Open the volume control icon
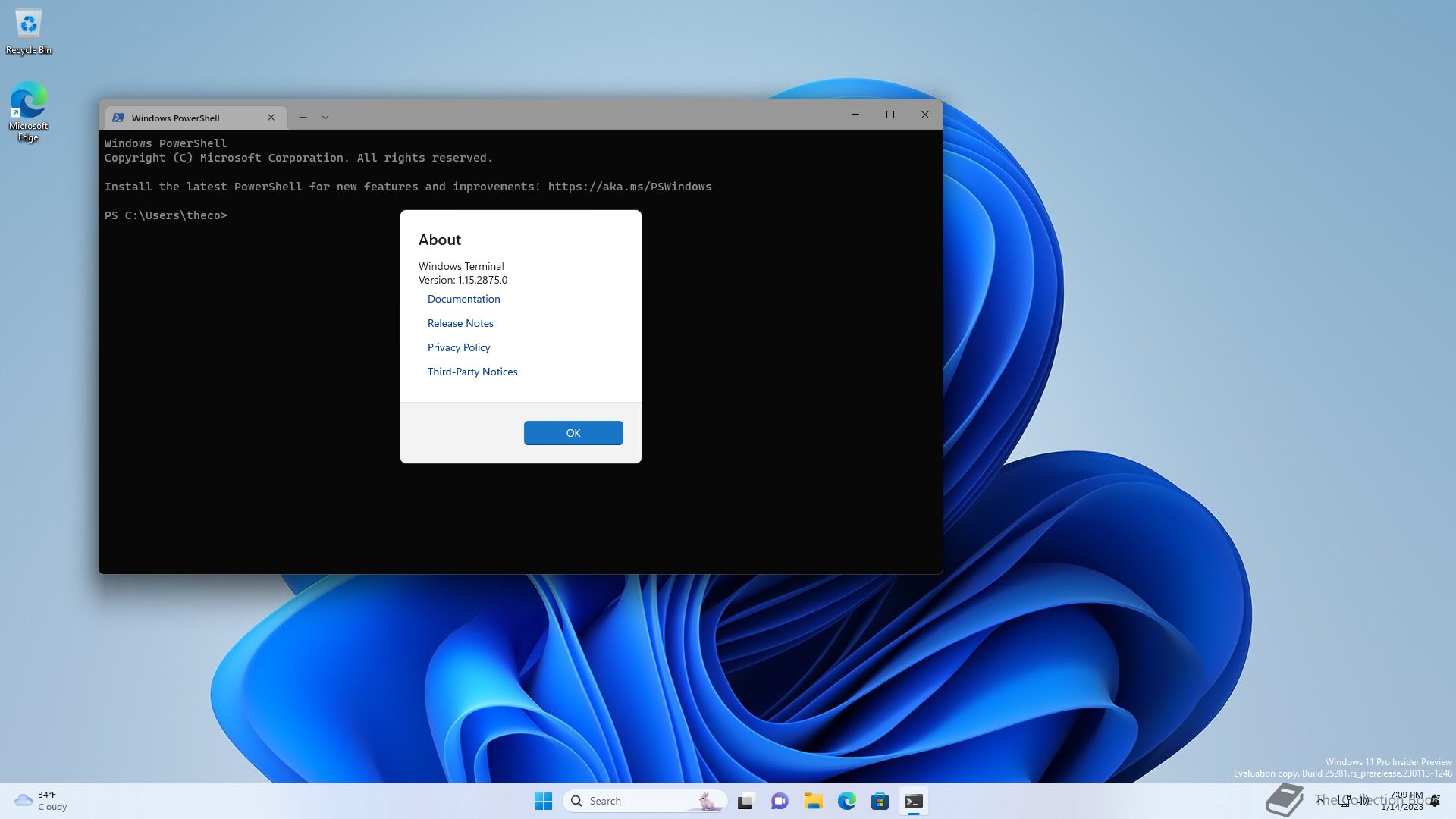The image size is (1456, 819). [1363, 801]
